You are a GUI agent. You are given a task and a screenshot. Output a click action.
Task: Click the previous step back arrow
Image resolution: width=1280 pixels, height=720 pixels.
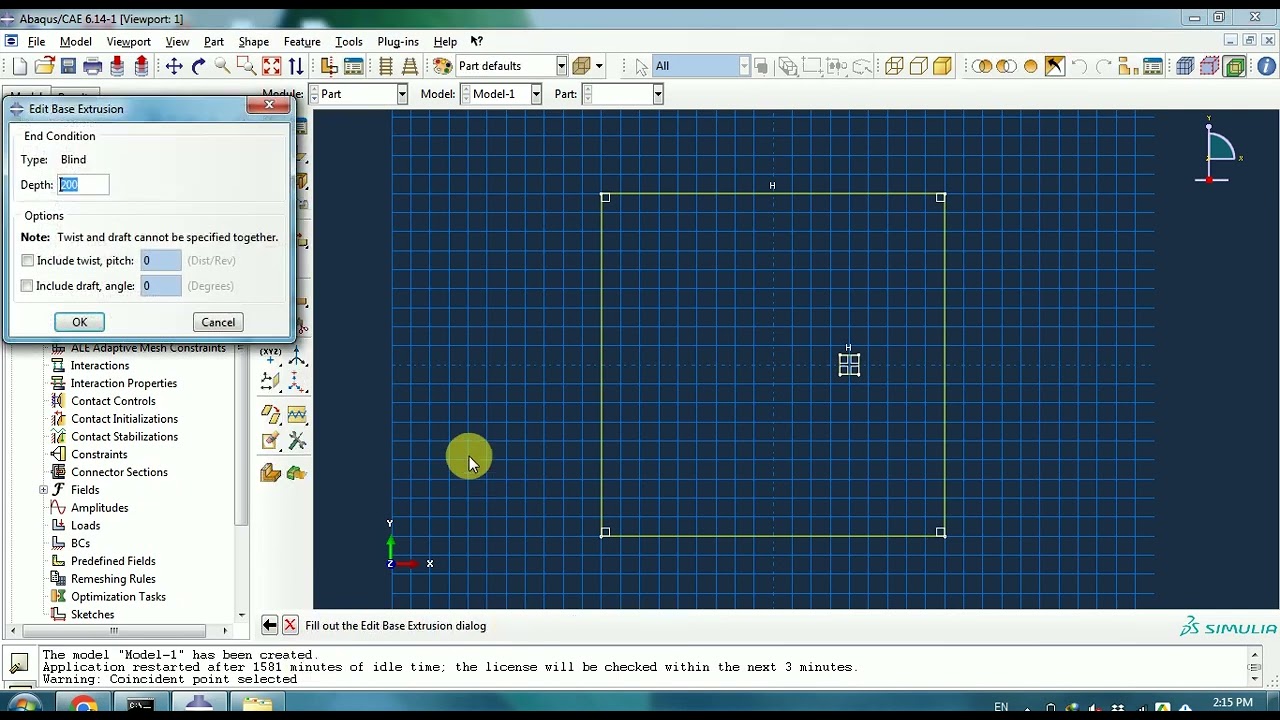270,625
